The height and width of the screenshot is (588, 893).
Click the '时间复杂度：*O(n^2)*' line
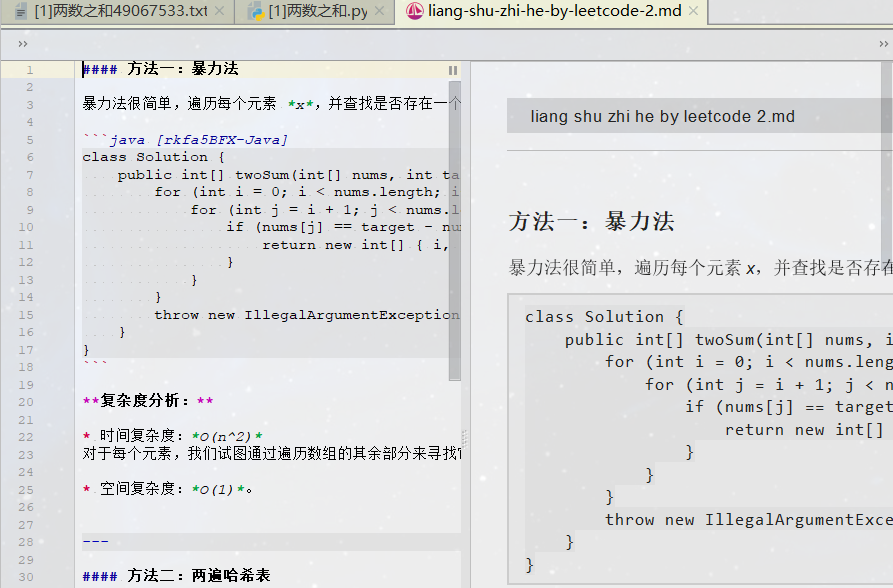(x=173, y=436)
